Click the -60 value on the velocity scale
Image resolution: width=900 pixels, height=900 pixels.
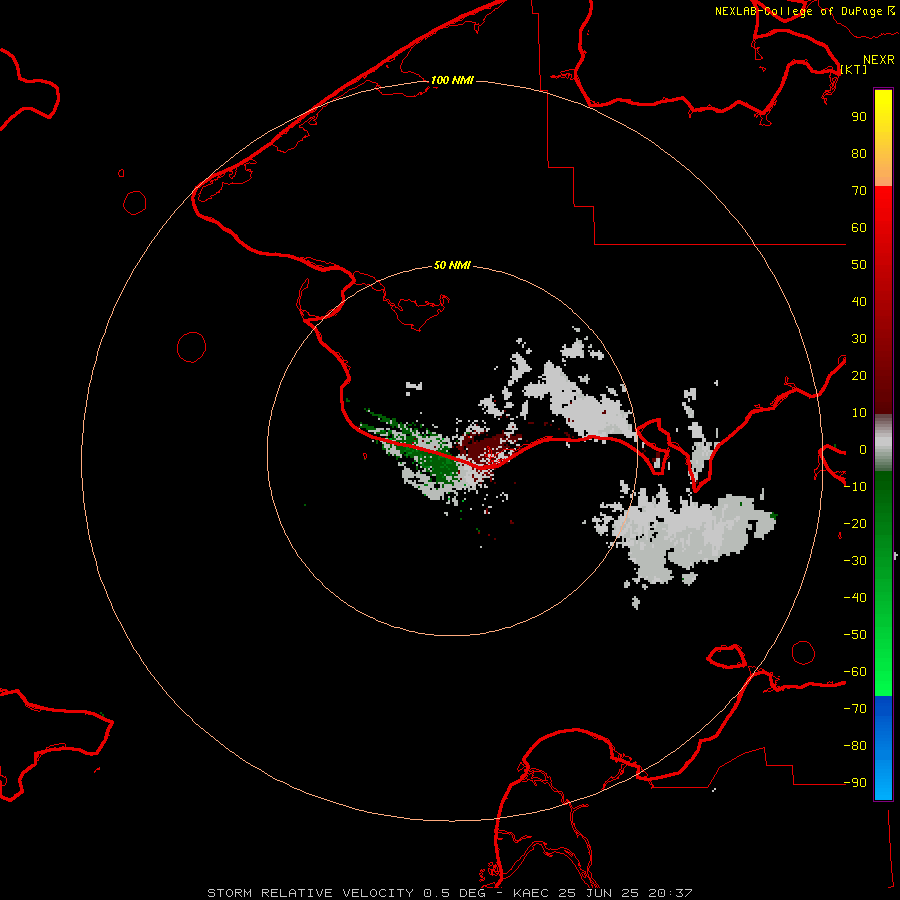855,672
